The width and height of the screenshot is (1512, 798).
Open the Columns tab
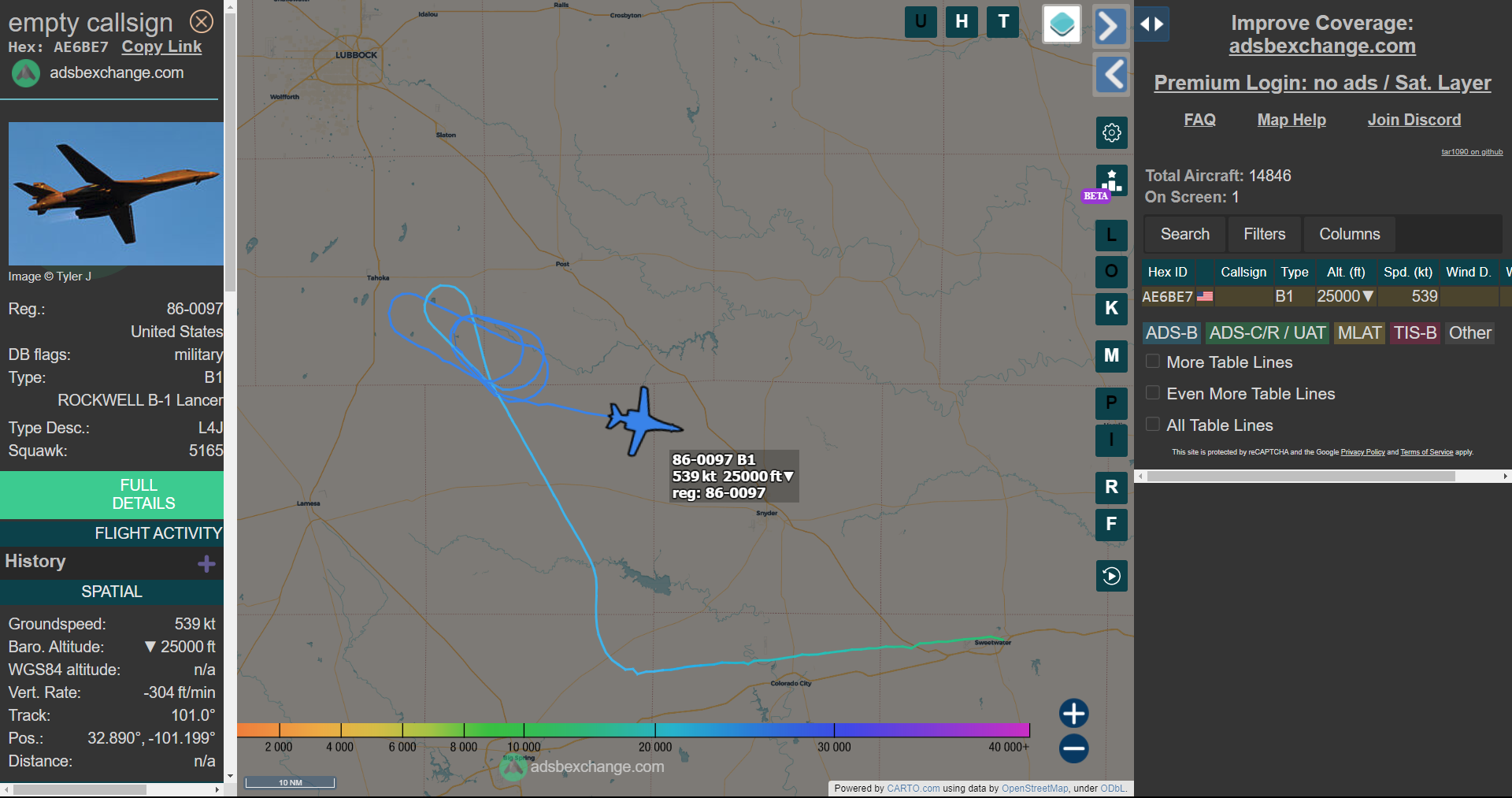pyautogui.click(x=1349, y=234)
